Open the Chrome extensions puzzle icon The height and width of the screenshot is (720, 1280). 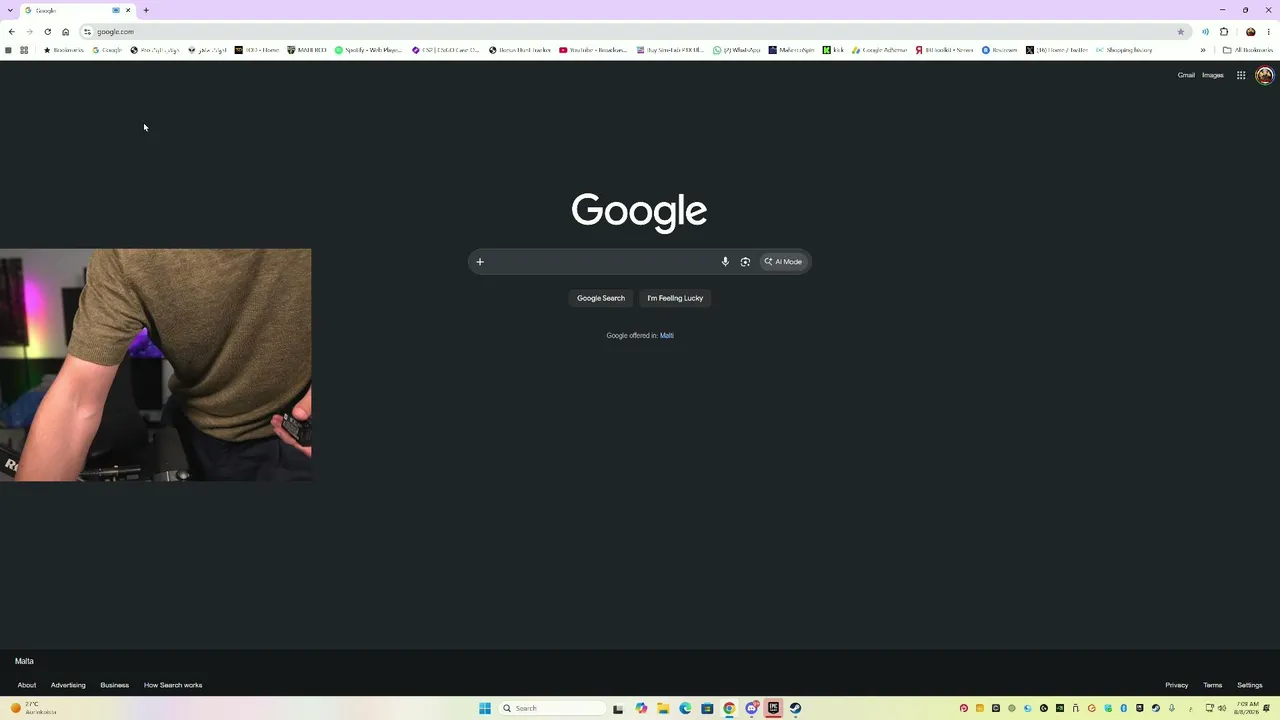coord(1224,32)
